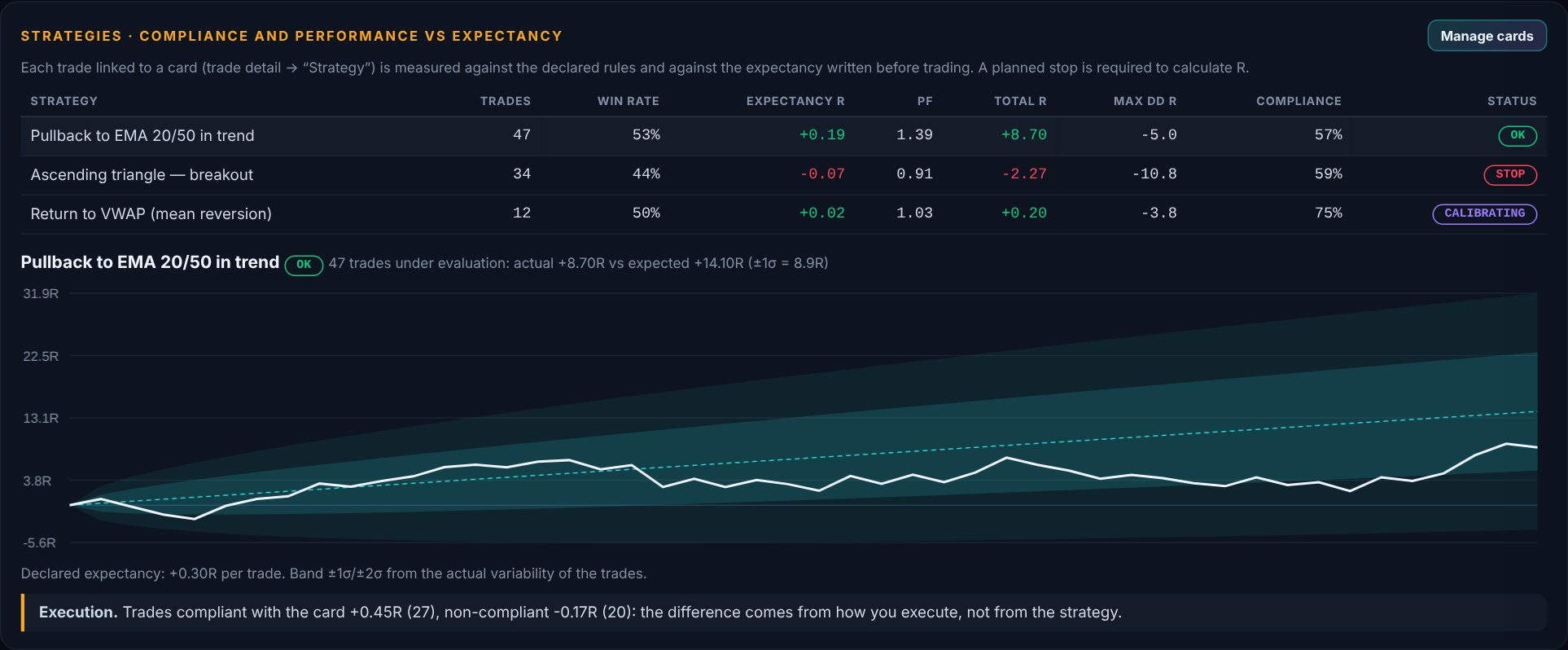Click the Strategy column header
Screen dimensions: 1568x650
point(64,101)
